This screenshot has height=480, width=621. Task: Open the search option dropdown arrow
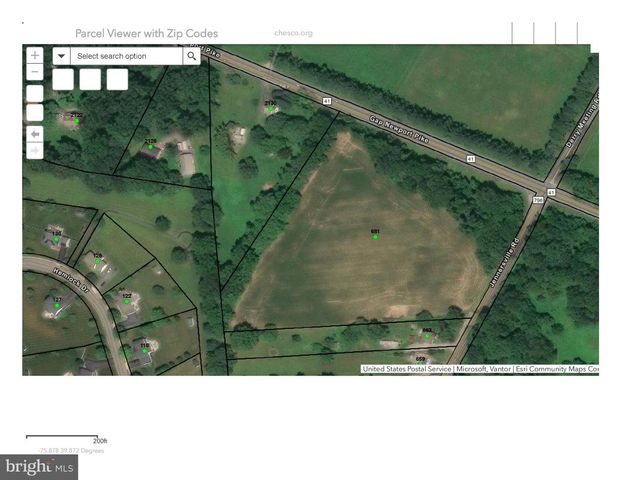[x=60, y=56]
